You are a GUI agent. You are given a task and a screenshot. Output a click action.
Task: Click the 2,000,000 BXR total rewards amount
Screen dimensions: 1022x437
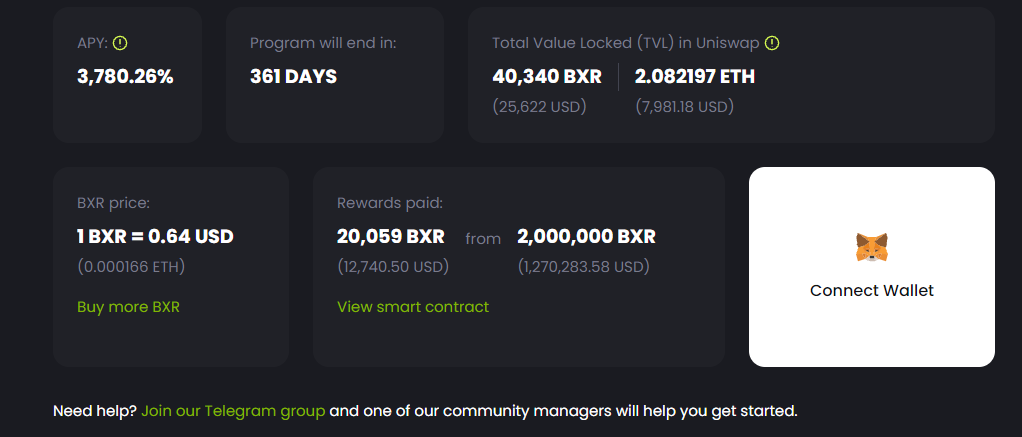(x=587, y=236)
